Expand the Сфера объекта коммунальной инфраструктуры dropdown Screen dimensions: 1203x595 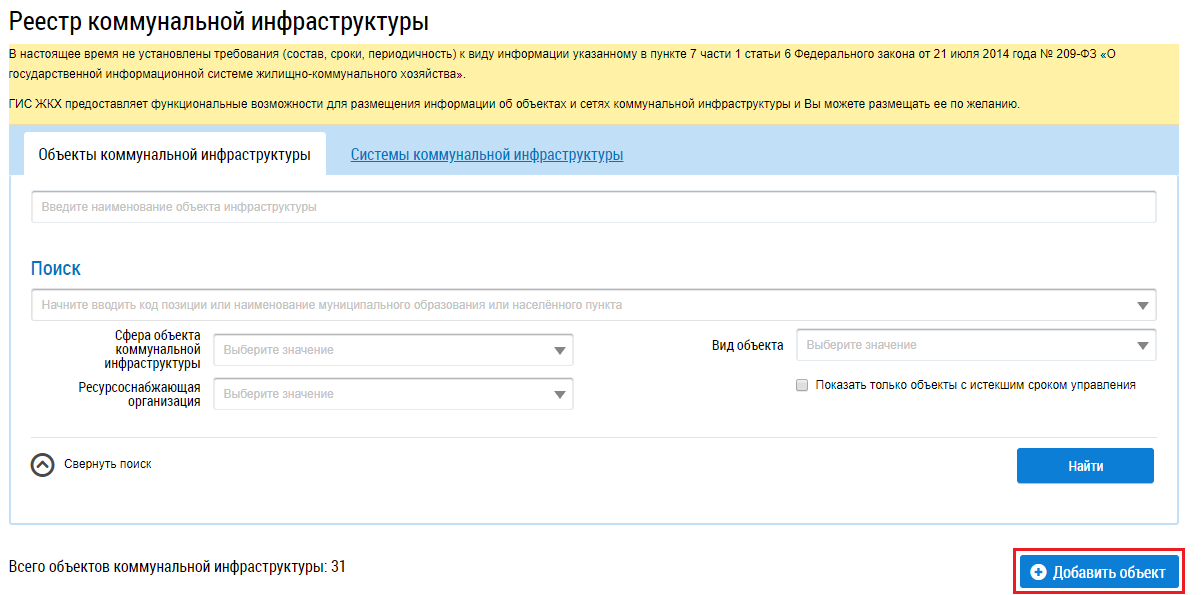393,351
